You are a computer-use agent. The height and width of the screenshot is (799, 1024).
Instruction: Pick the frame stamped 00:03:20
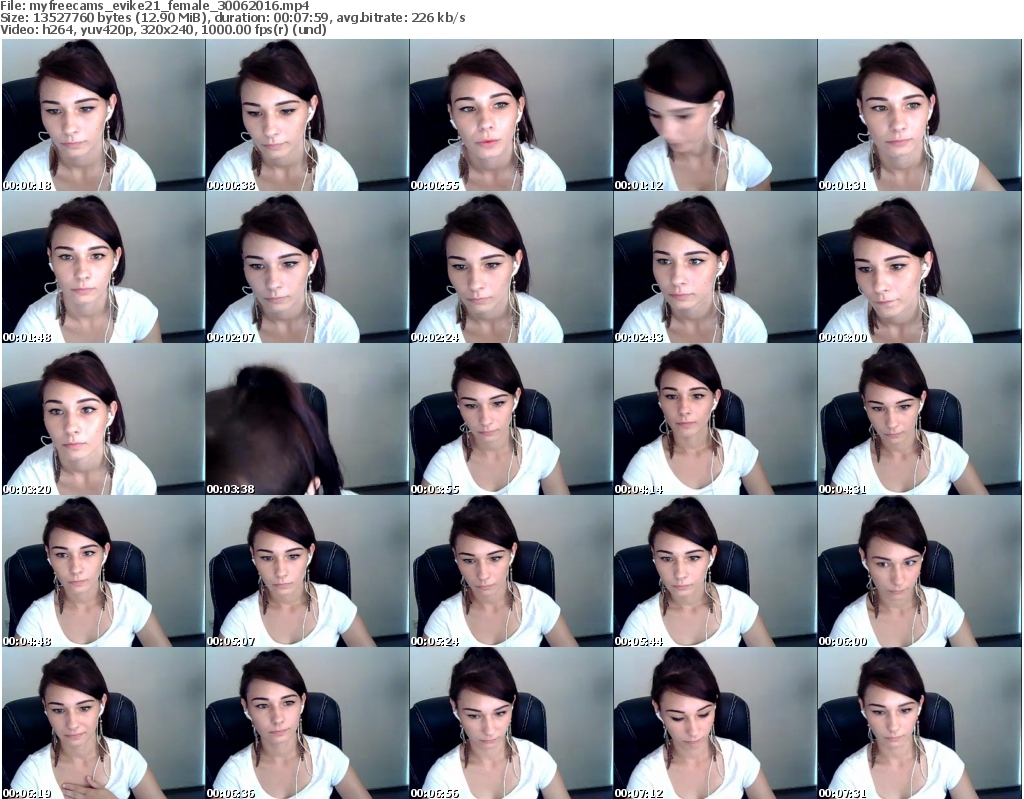coord(103,419)
